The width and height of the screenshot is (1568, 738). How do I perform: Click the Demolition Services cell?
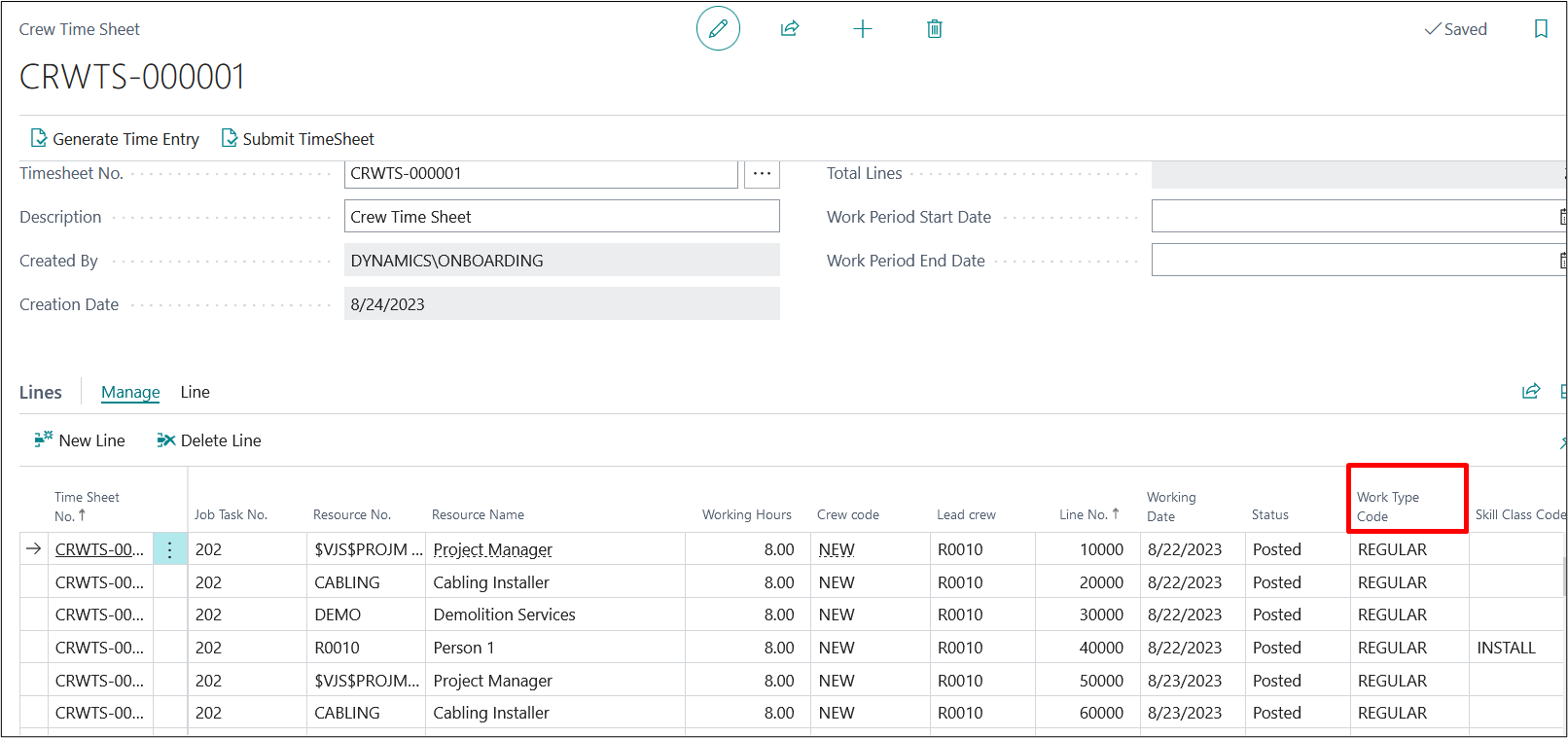point(554,615)
